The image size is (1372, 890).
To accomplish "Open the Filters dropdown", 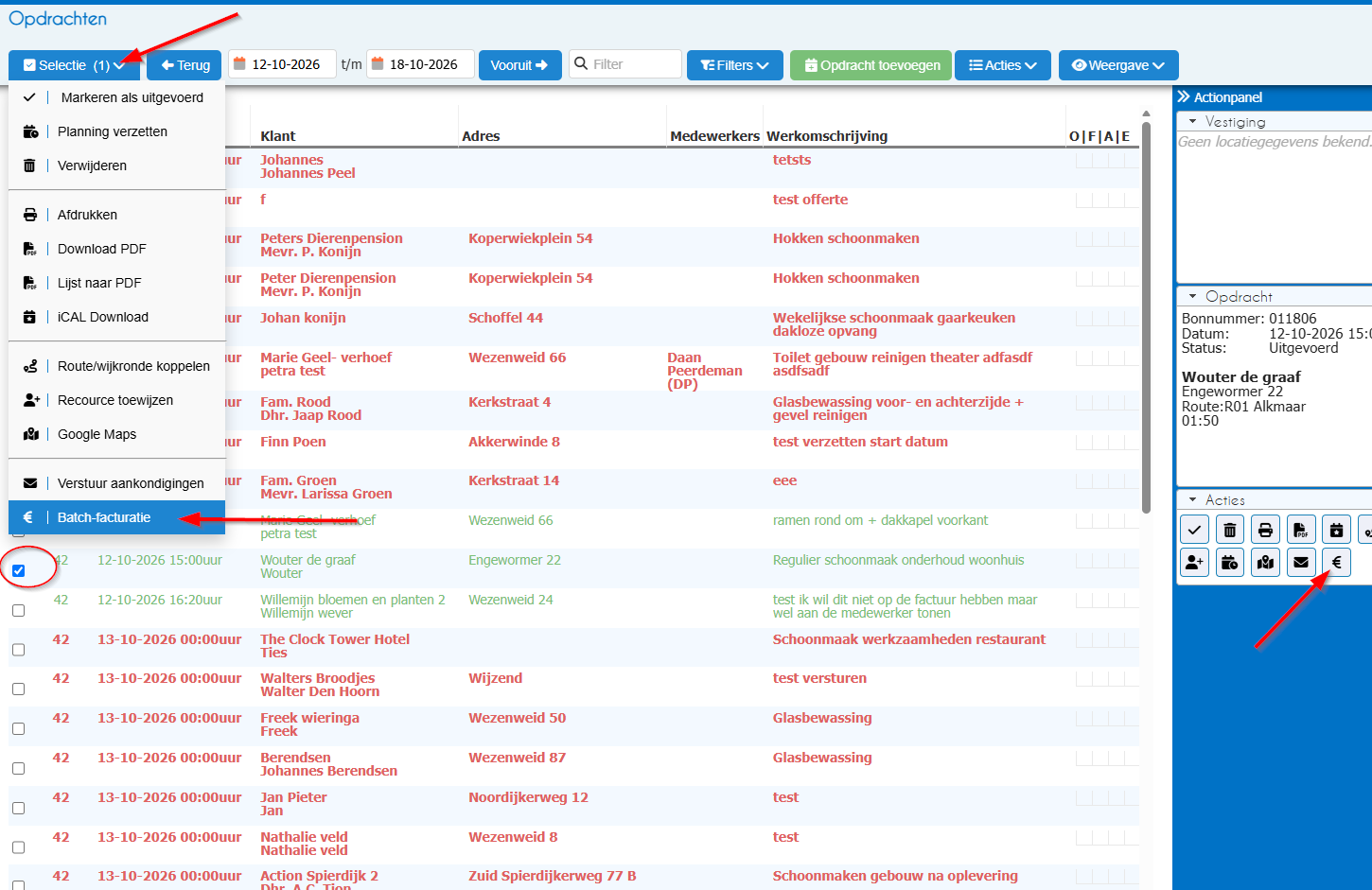I will click(734, 65).
